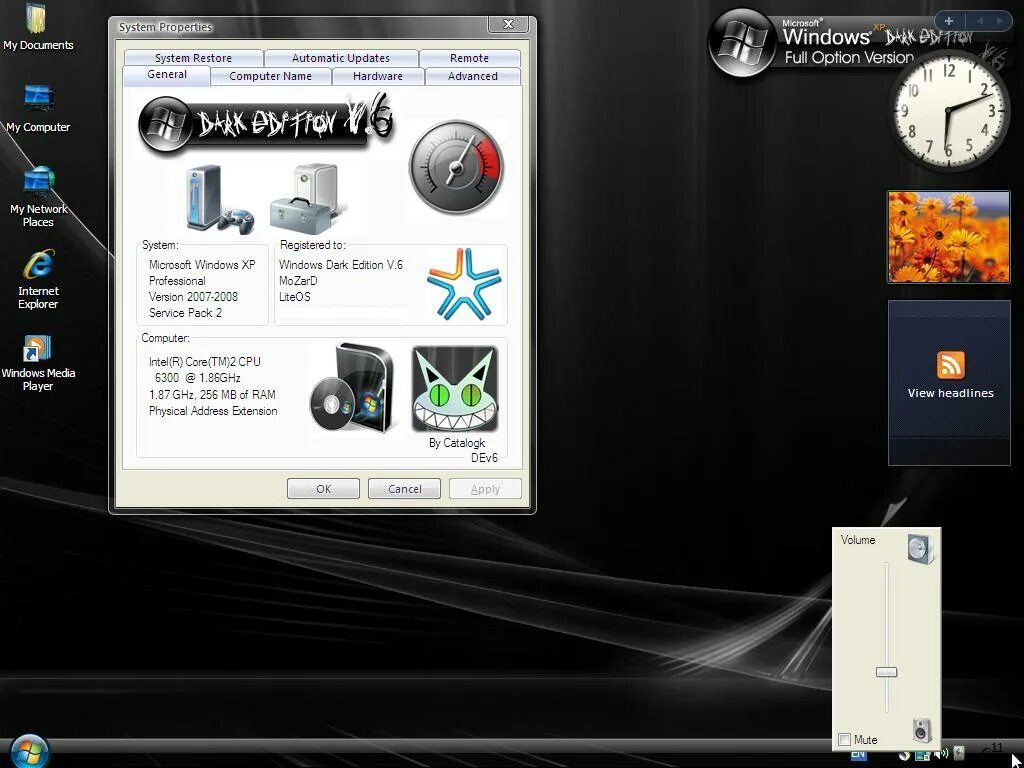The image size is (1024, 768).
Task: Click the Apply button
Action: [485, 488]
